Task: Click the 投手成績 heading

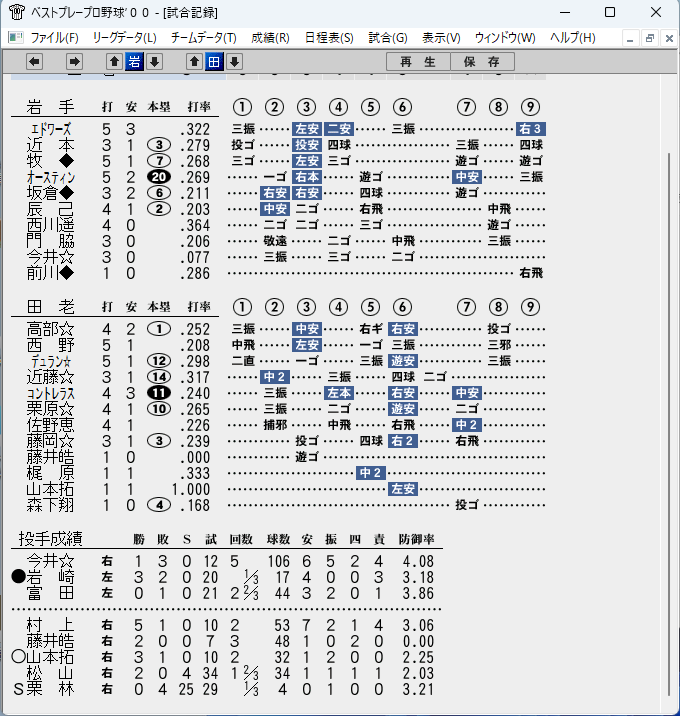Action: click(x=50, y=538)
